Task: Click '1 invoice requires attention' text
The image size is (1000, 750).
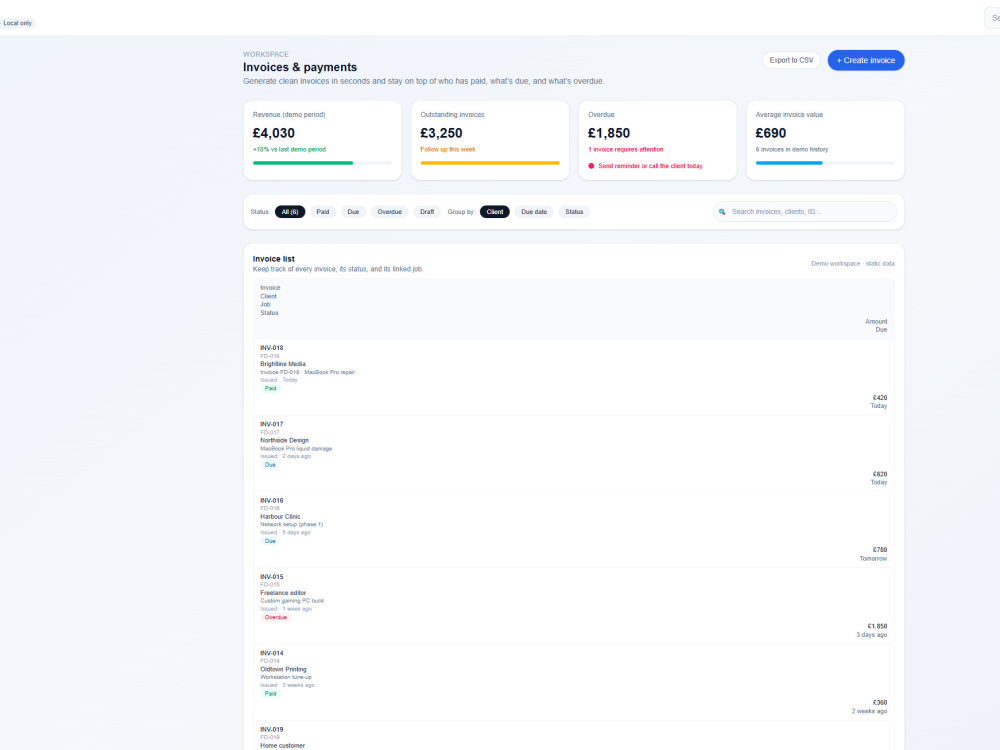Action: click(626, 149)
